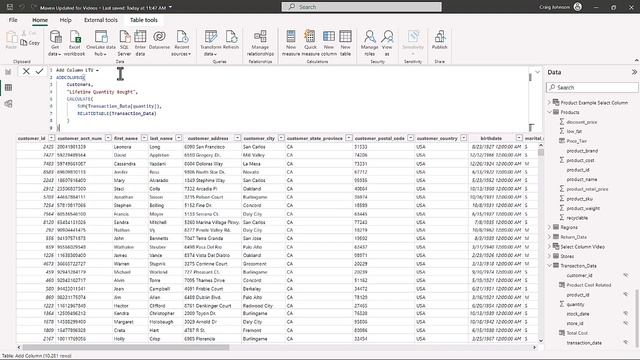Add a New column

329,42
